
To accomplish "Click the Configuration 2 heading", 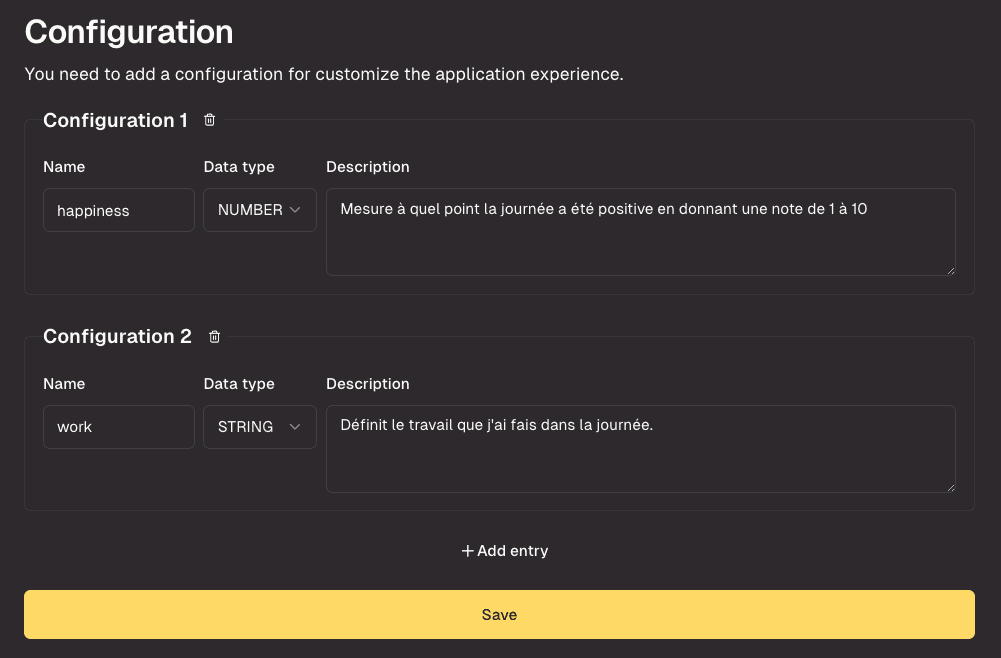I will point(117,337).
